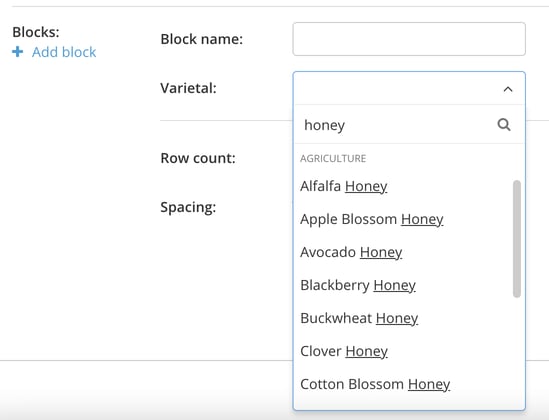Click the Block name label

201,39
